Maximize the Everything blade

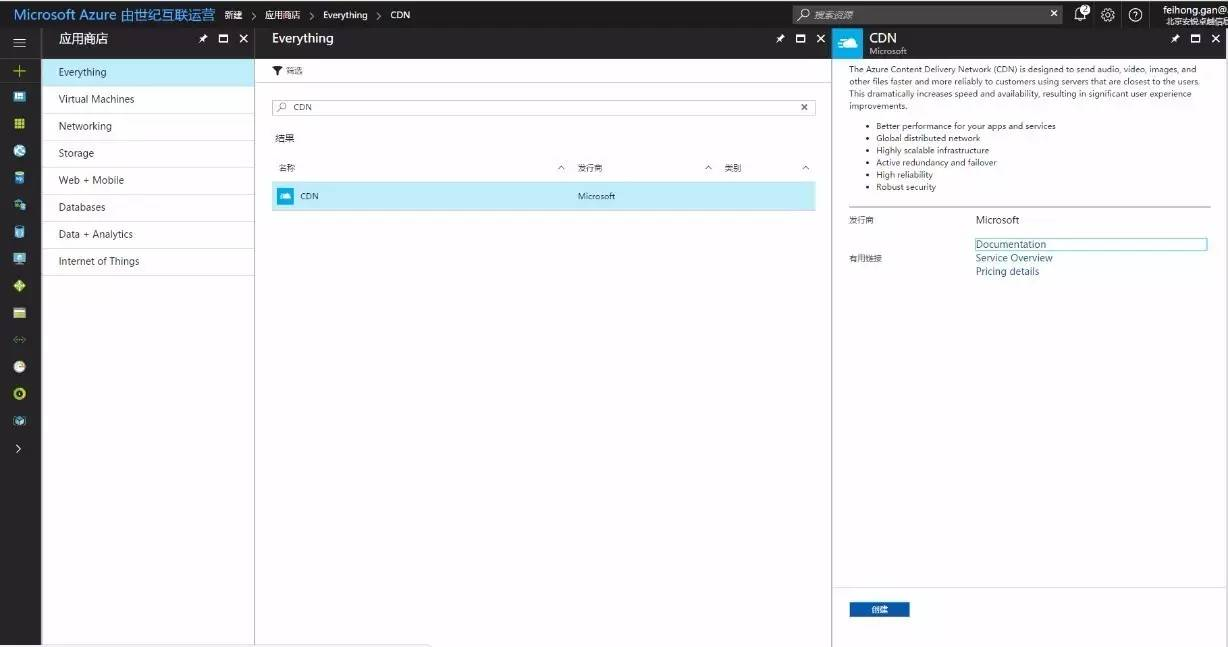coord(800,39)
